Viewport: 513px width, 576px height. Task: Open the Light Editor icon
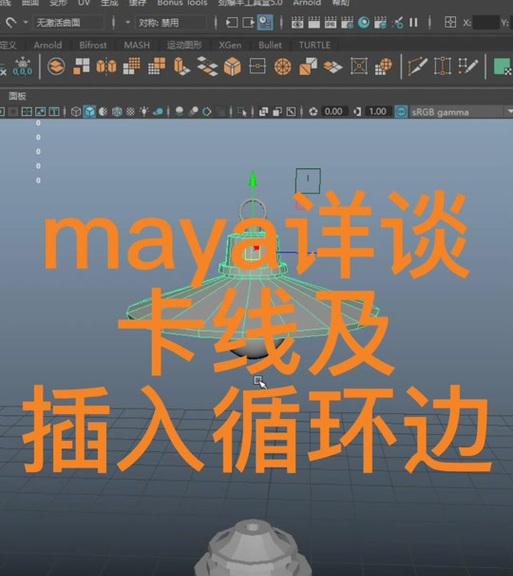398,23
